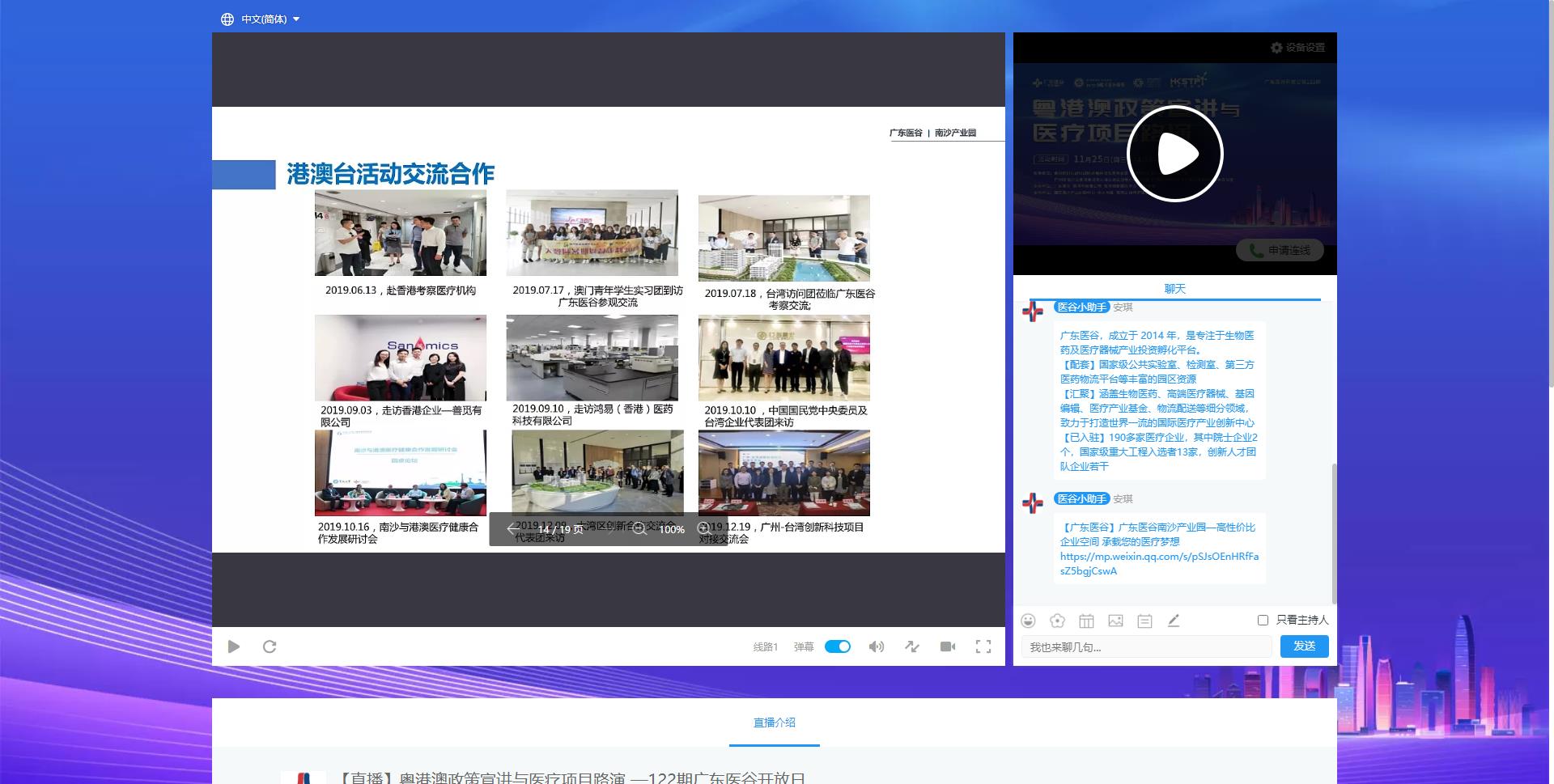Click the camera video icon in player bar

pos(948,646)
